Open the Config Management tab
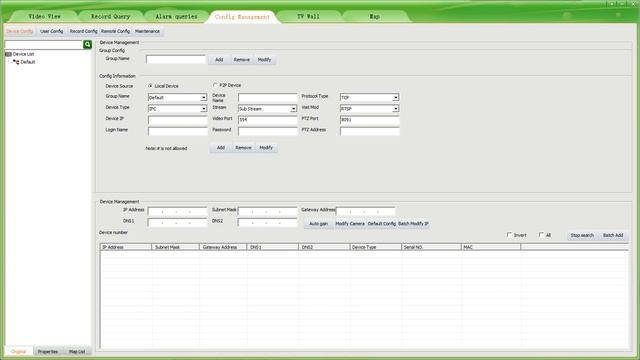Viewport: 640px width, 360px height. pos(242,17)
